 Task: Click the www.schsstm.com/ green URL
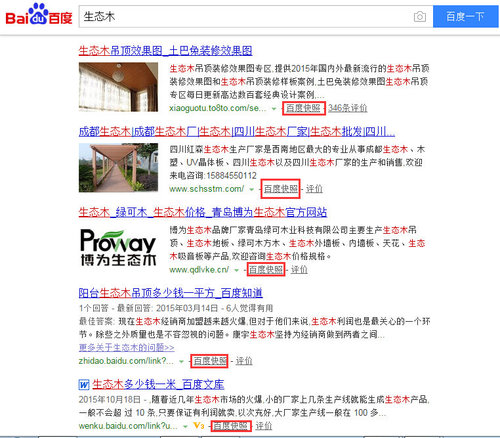click(x=207, y=189)
